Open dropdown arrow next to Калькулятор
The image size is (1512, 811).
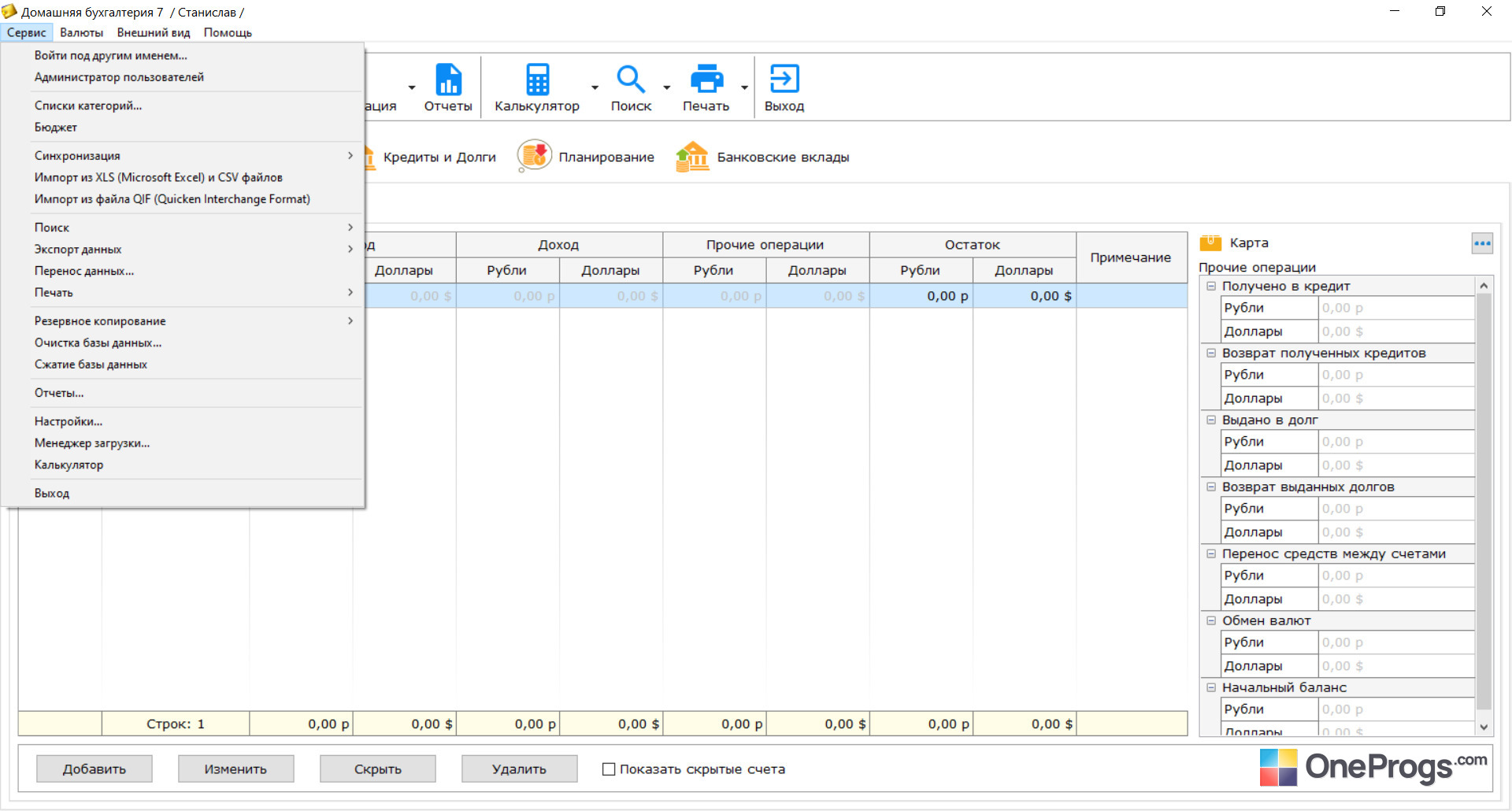595,87
